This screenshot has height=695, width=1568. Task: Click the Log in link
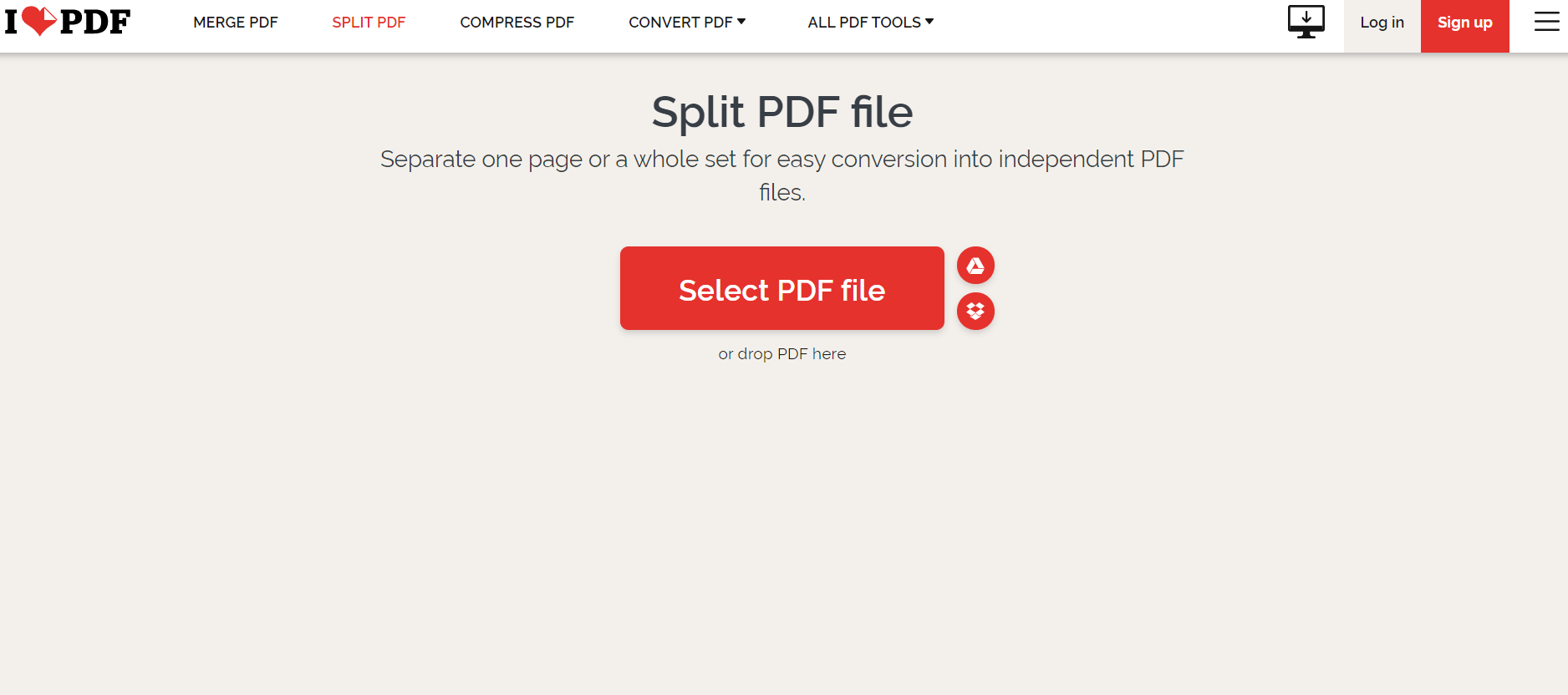pos(1382,23)
